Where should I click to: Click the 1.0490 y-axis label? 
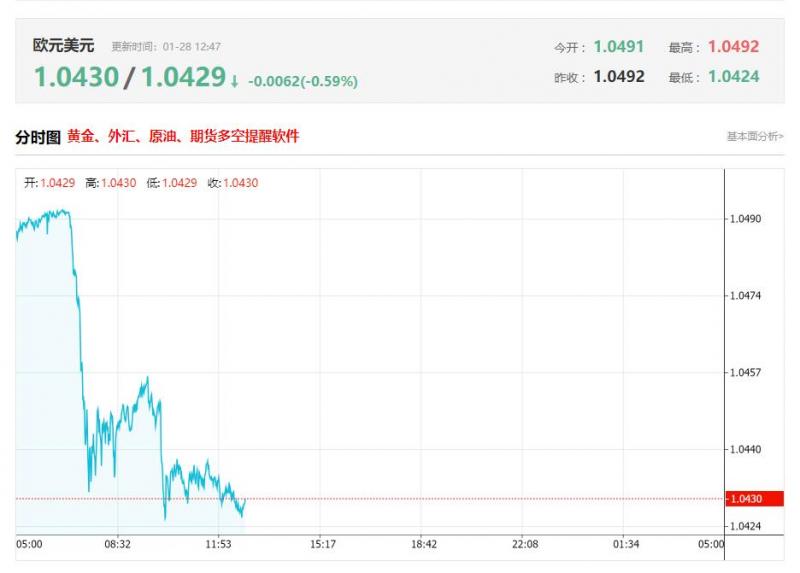[745, 219]
